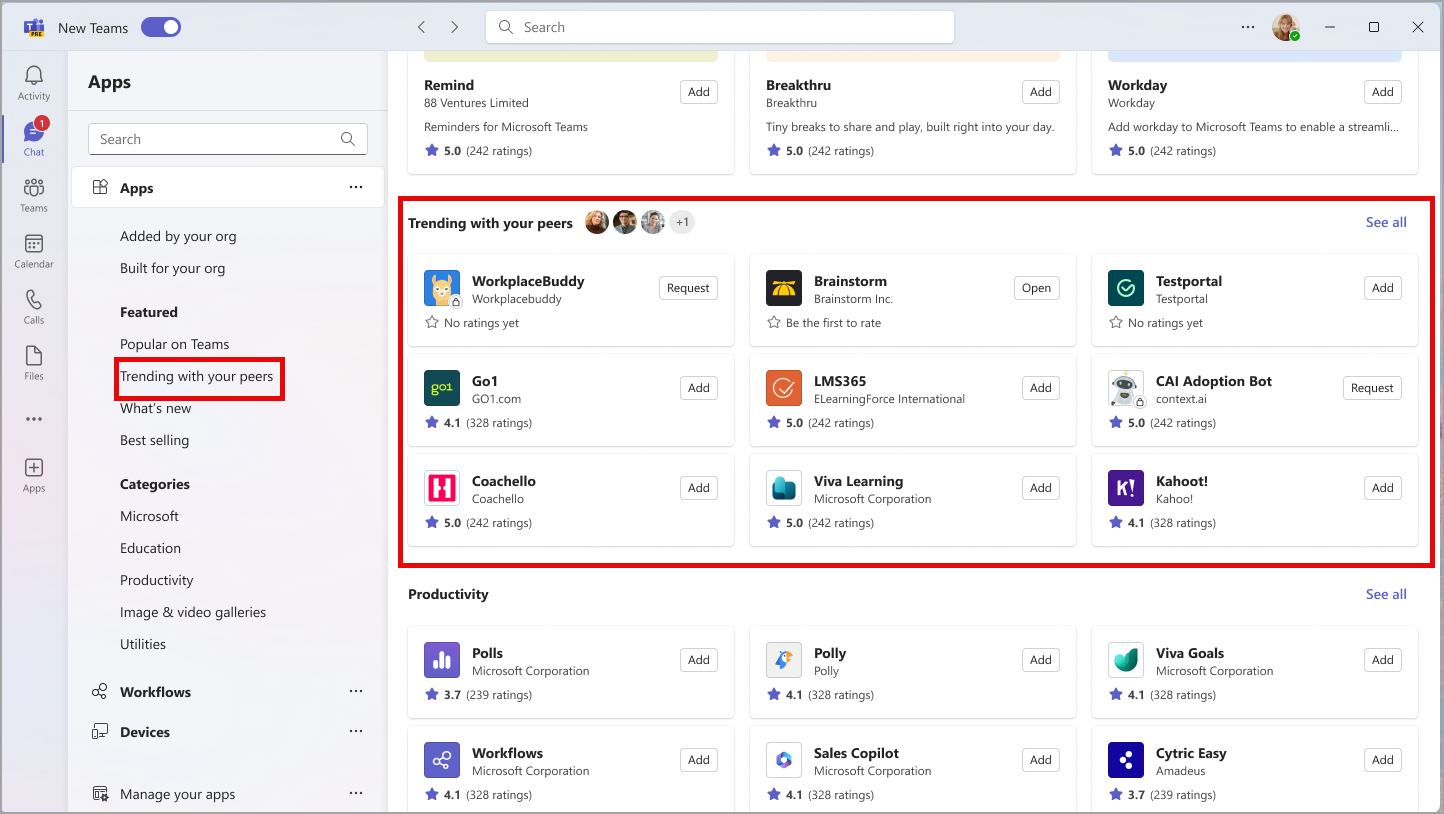This screenshot has height=814, width=1444.
Task: Open more options for the Apps section
Action: (356, 187)
